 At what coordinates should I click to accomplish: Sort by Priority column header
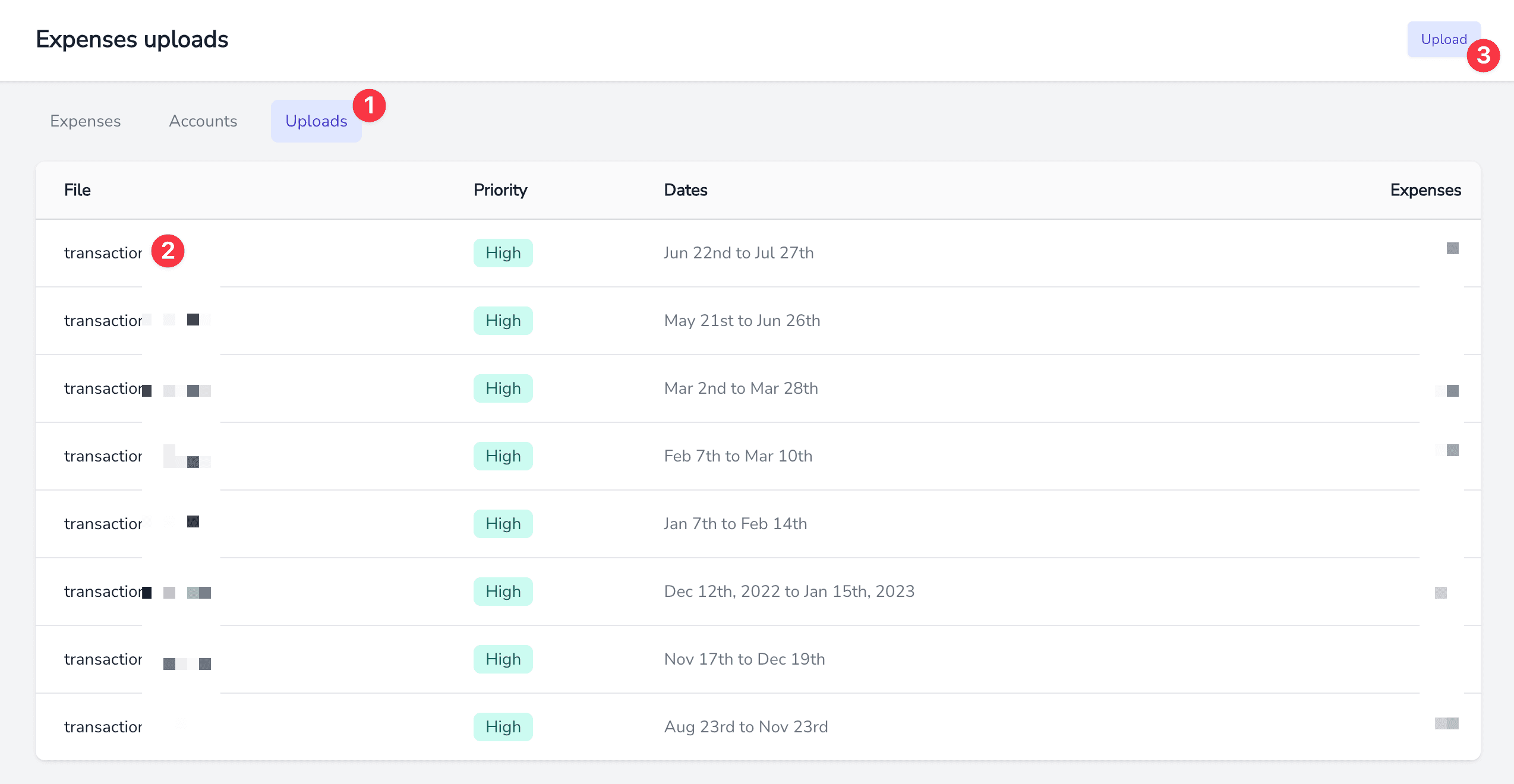click(x=500, y=190)
